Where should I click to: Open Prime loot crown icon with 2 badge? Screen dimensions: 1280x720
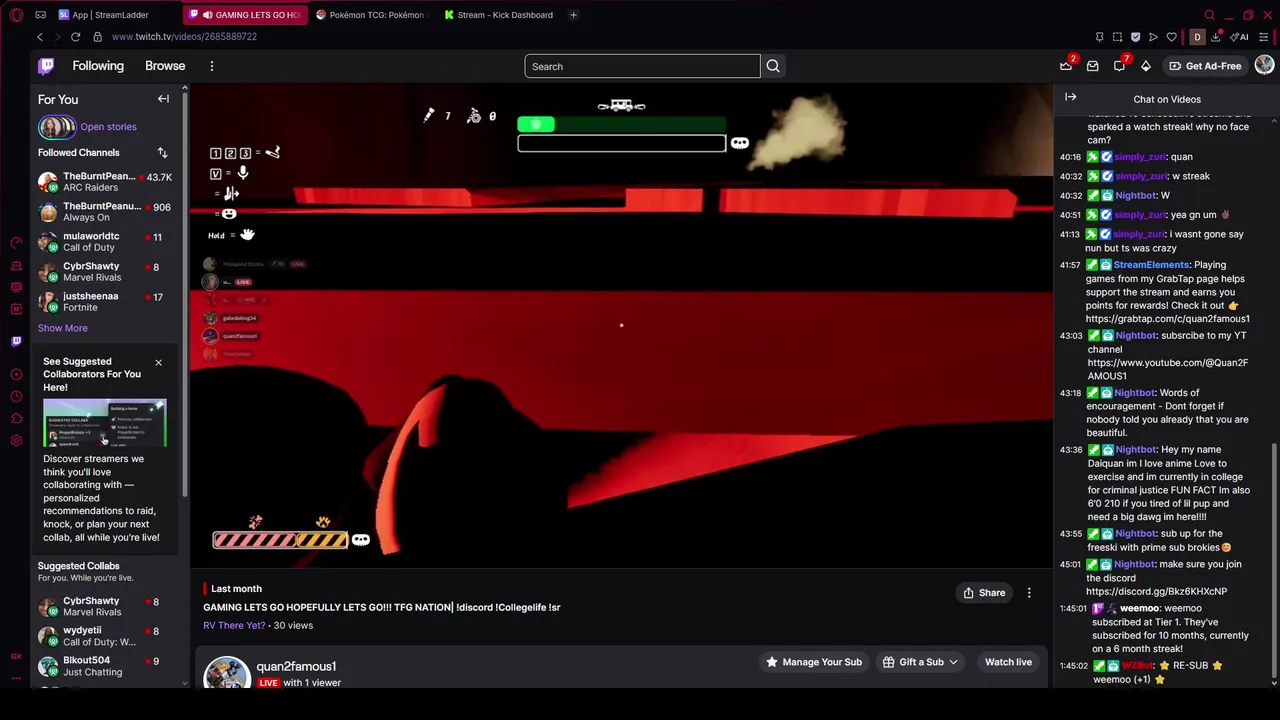(1066, 66)
